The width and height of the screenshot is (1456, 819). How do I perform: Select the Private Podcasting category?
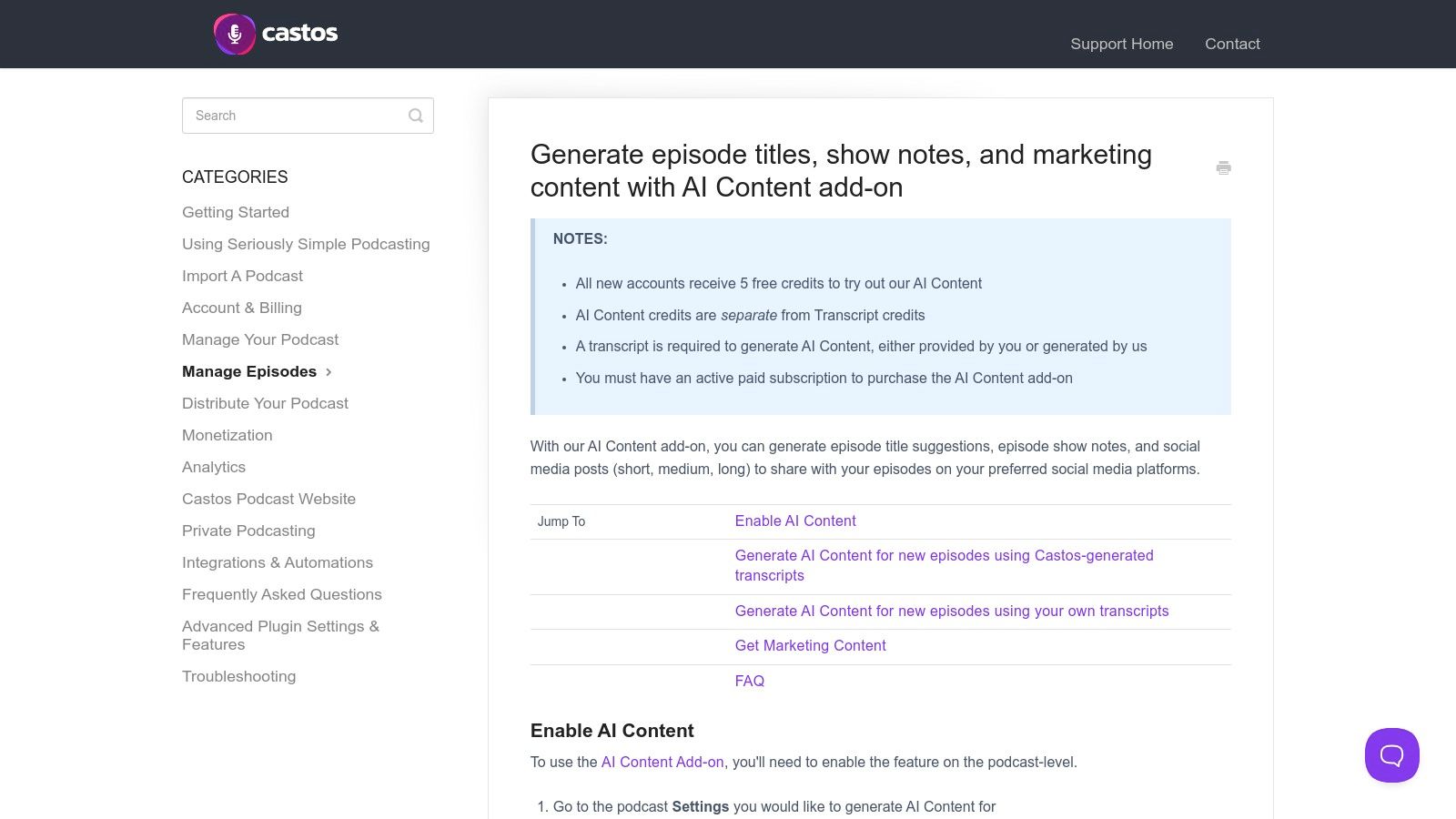248,531
